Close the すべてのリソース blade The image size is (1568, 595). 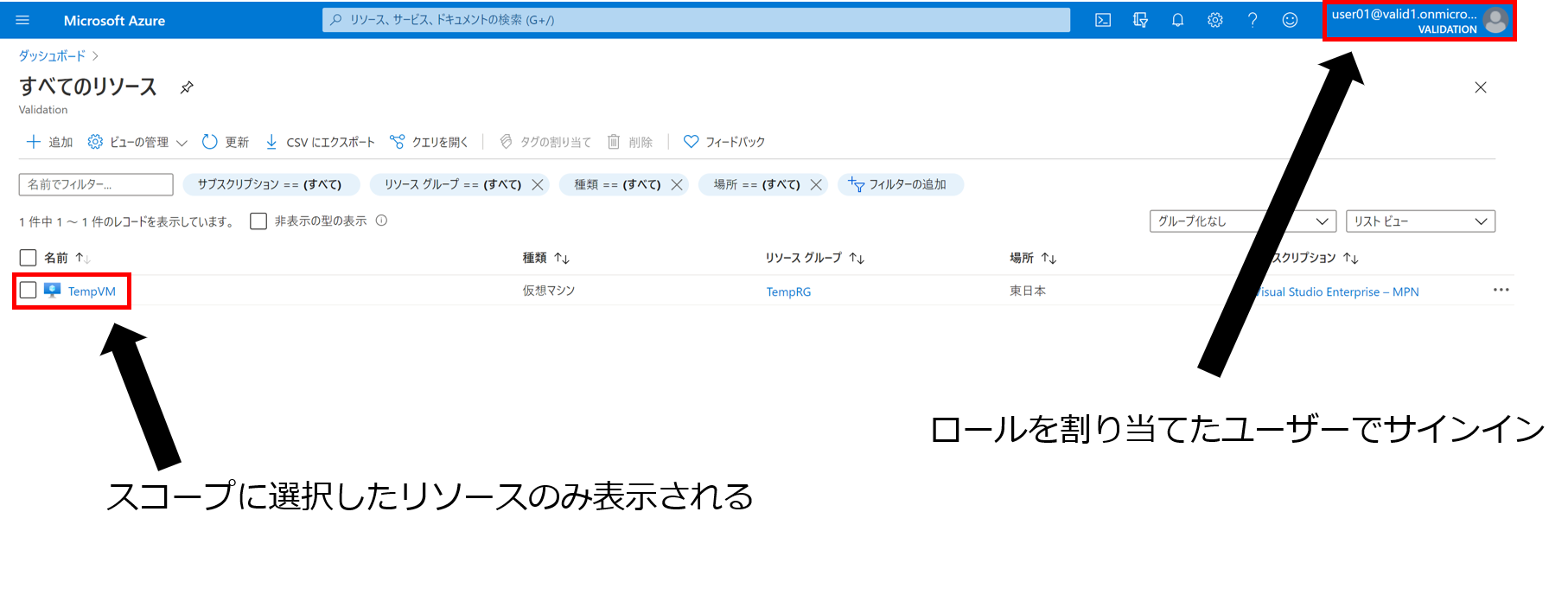point(1481,87)
